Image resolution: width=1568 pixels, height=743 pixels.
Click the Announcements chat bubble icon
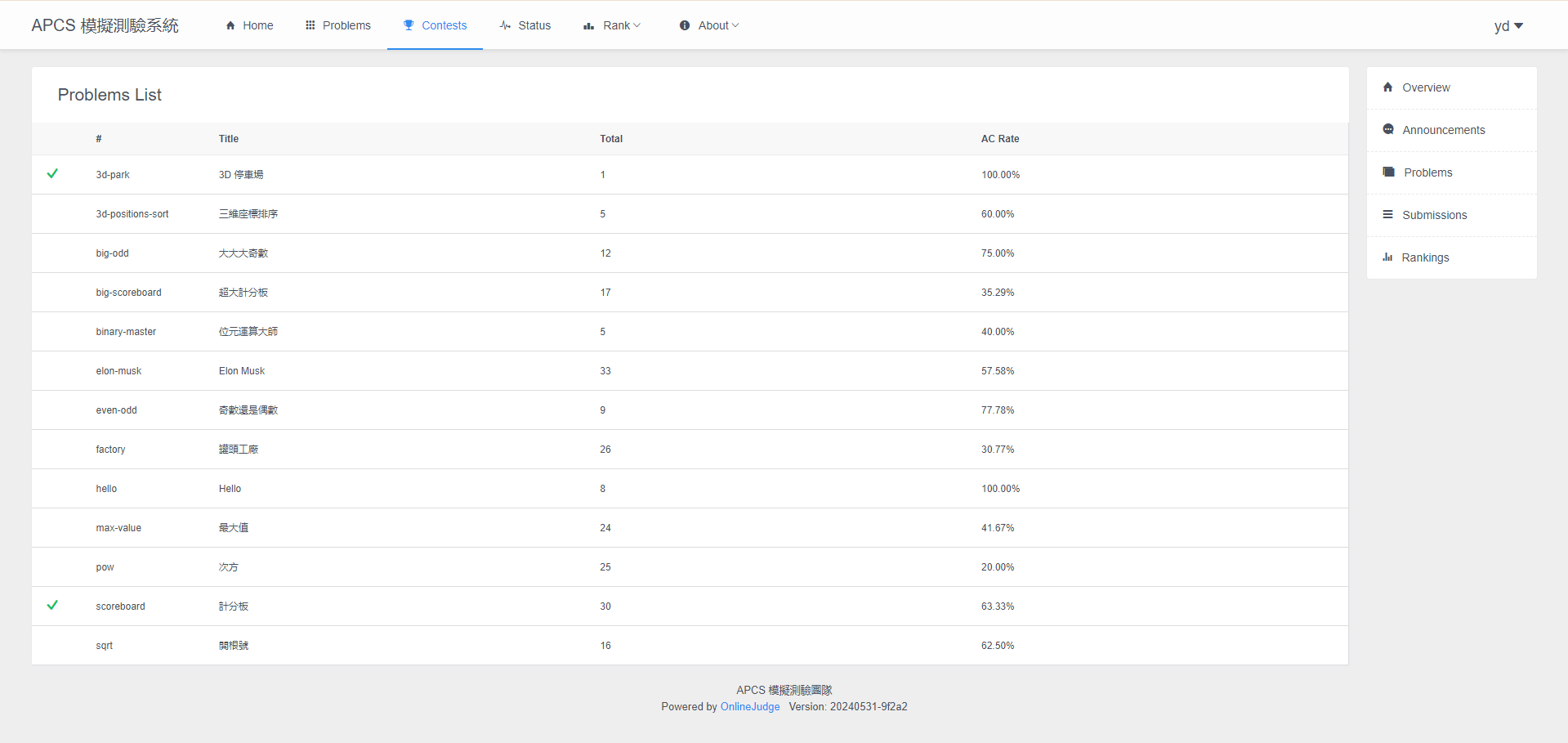click(x=1387, y=129)
